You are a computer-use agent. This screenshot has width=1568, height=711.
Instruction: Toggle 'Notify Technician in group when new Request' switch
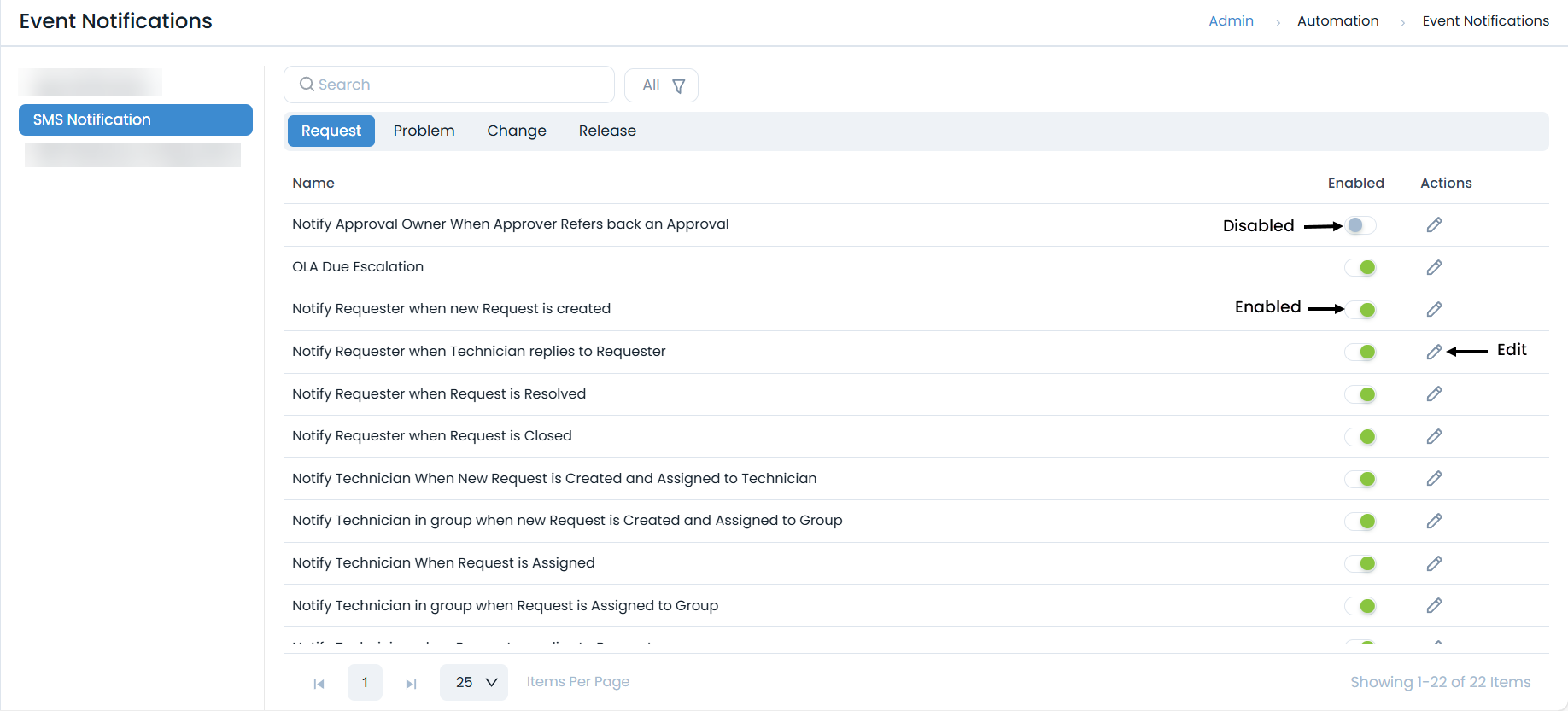[1360, 521]
